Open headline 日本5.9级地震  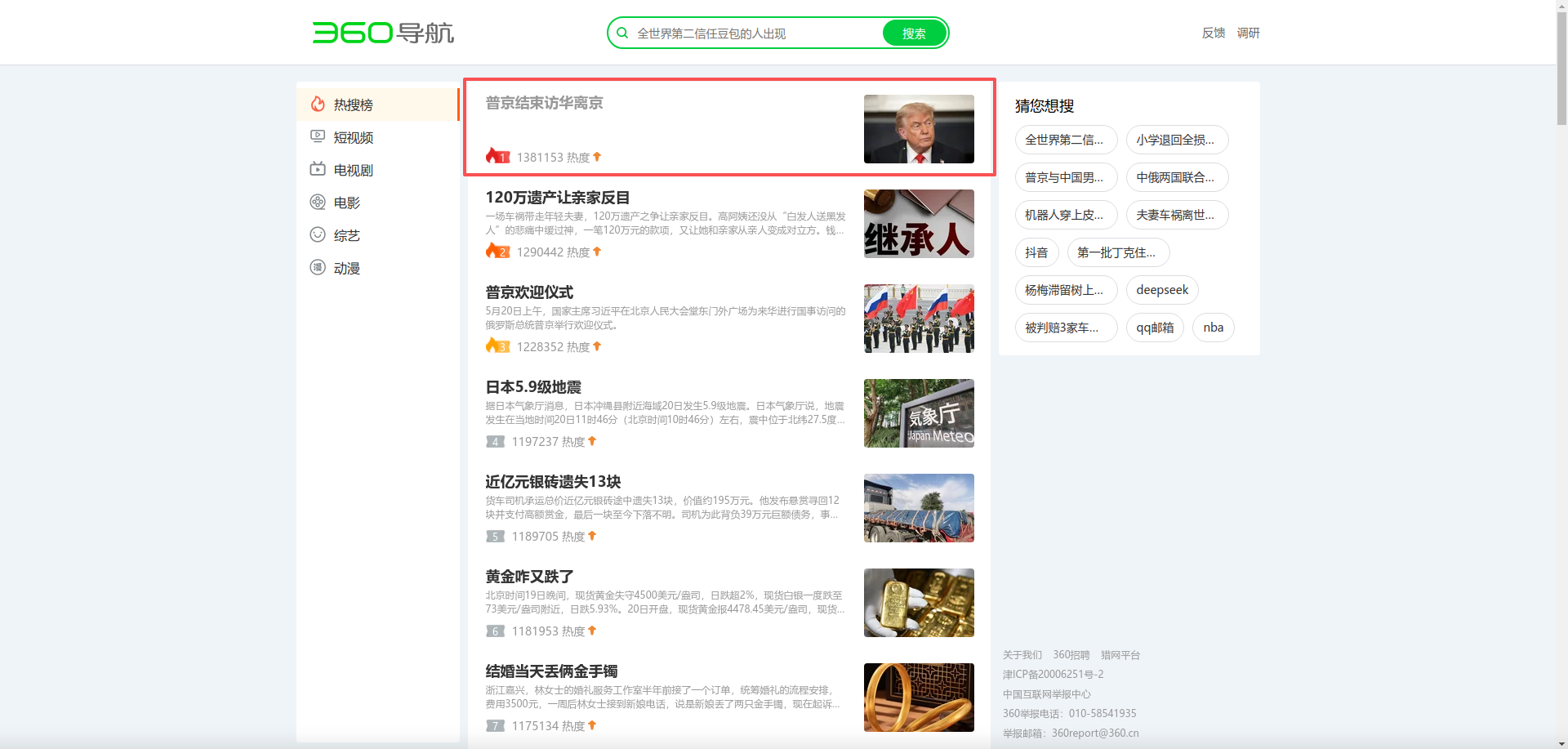533,387
